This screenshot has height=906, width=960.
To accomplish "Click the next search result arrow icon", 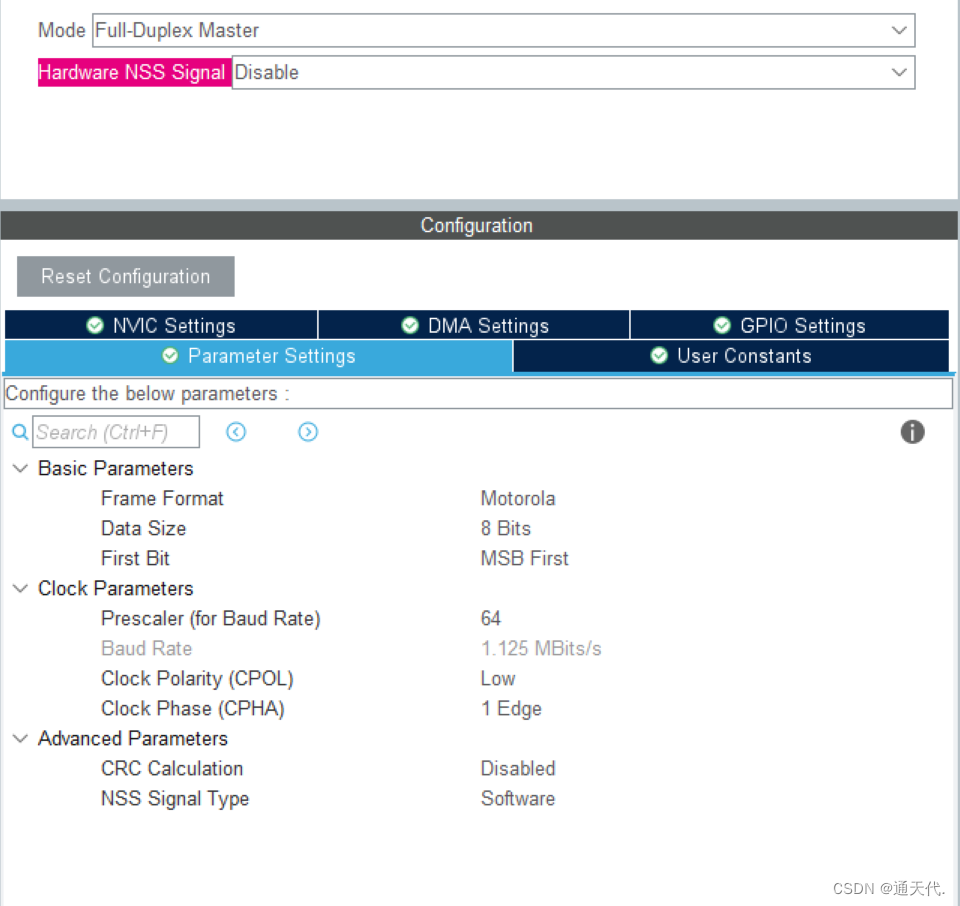I will tap(308, 432).
